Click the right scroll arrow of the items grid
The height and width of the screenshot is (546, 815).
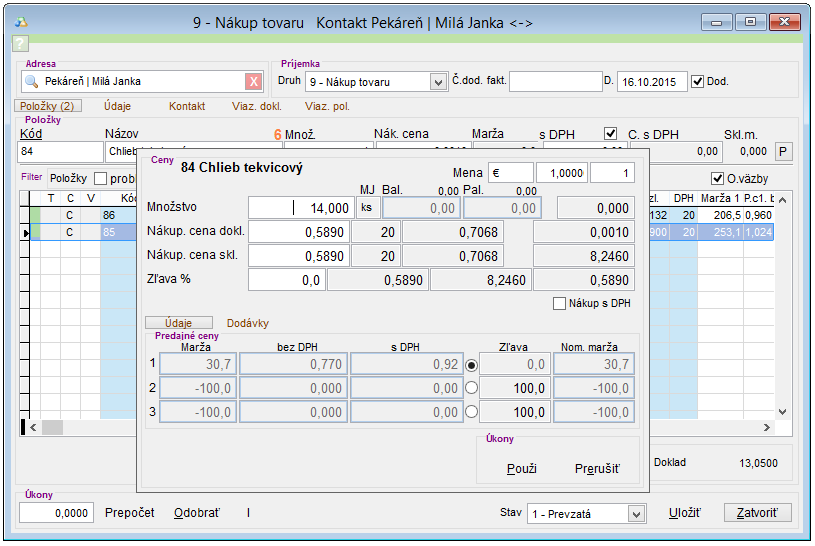pyautogui.click(x=766, y=427)
